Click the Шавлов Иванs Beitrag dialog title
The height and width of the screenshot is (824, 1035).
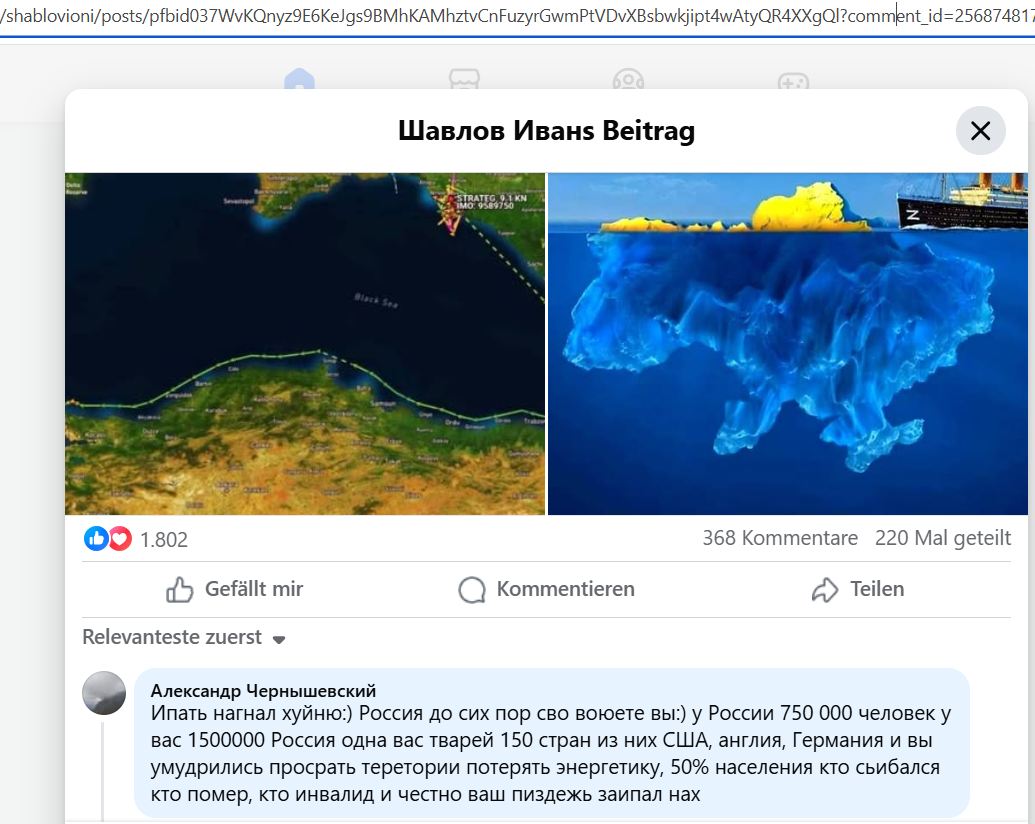point(546,131)
